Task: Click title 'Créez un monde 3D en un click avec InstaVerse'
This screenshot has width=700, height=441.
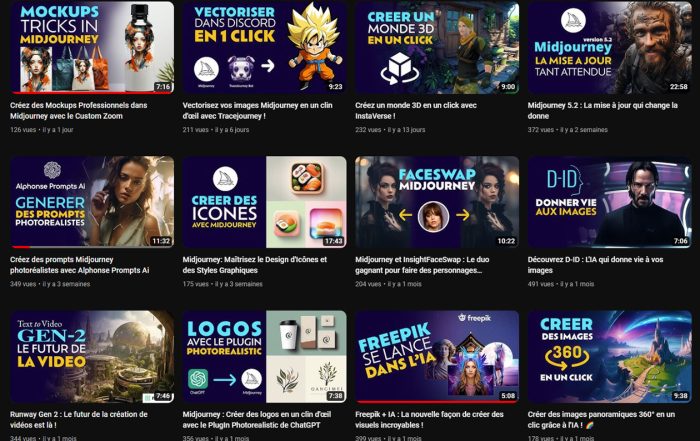Action: (416, 110)
